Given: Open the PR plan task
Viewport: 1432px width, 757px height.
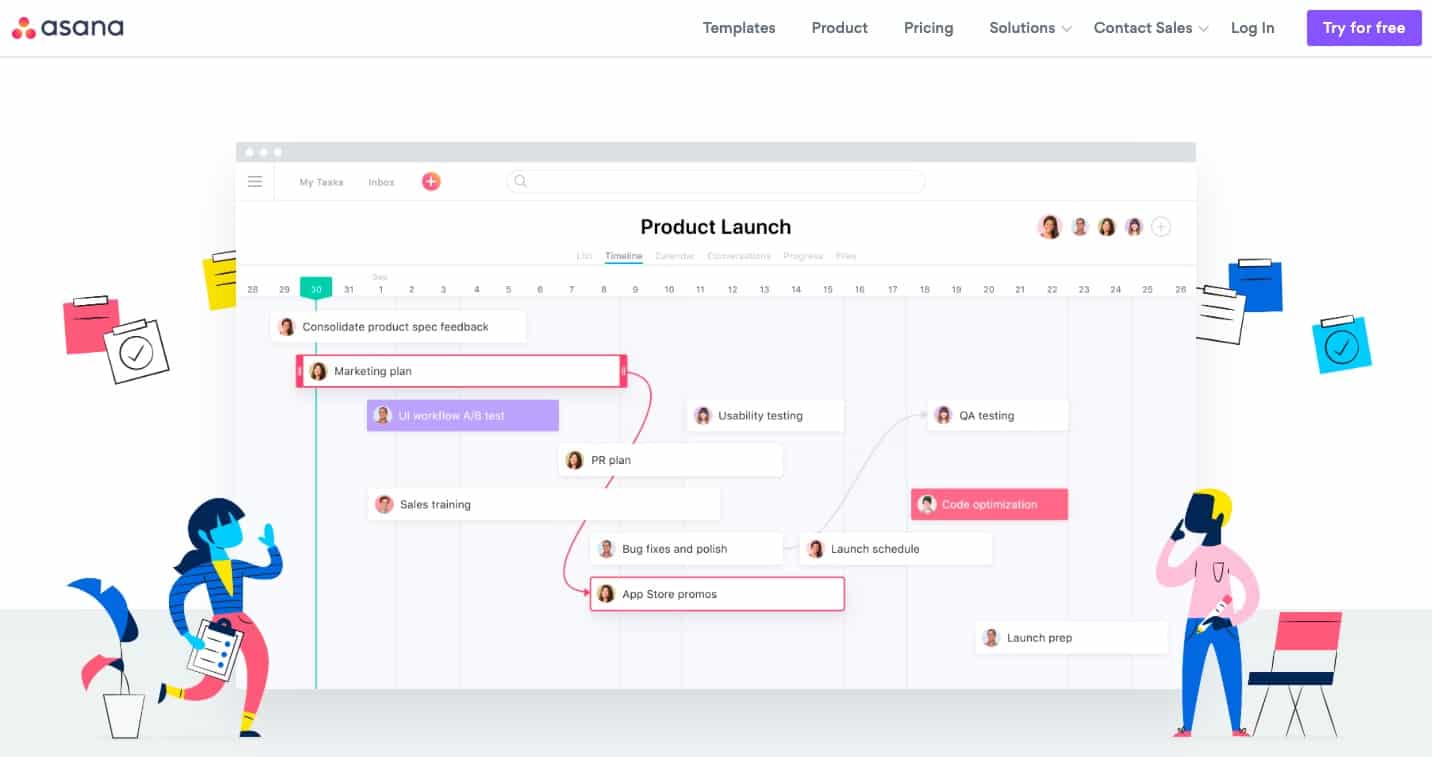Looking at the screenshot, I should 670,460.
